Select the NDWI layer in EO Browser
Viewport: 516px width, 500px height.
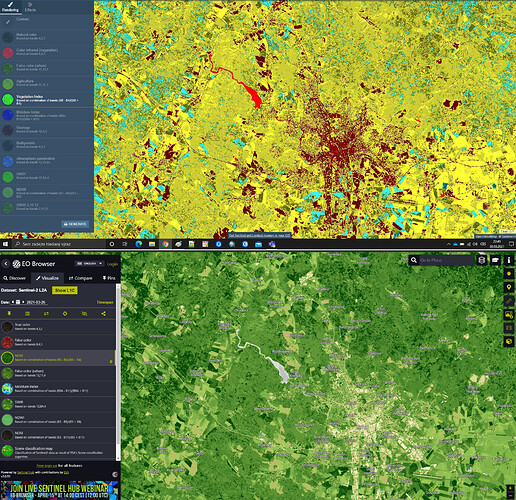pos(58,419)
